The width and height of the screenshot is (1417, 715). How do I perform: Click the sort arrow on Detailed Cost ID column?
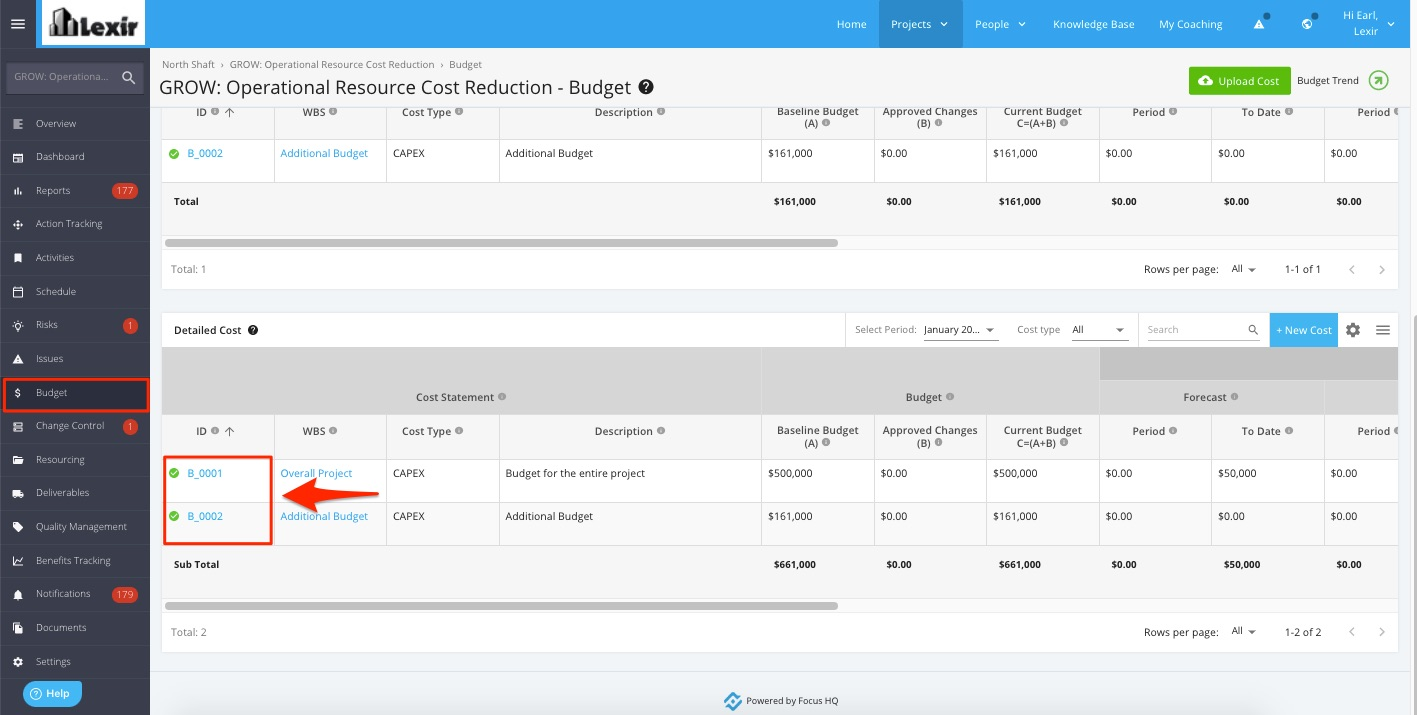(x=229, y=431)
